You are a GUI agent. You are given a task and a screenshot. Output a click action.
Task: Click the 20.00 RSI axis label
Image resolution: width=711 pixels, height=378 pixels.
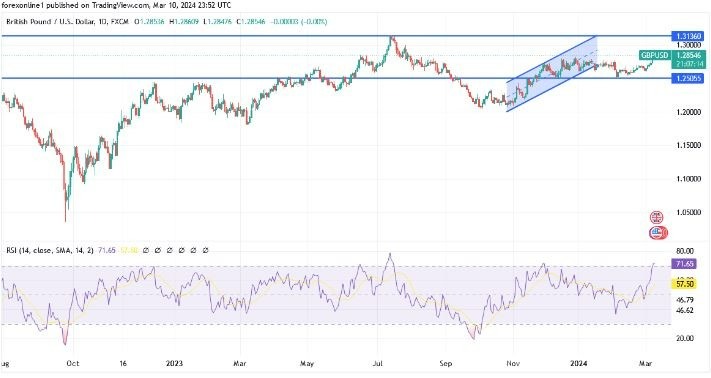coord(685,338)
